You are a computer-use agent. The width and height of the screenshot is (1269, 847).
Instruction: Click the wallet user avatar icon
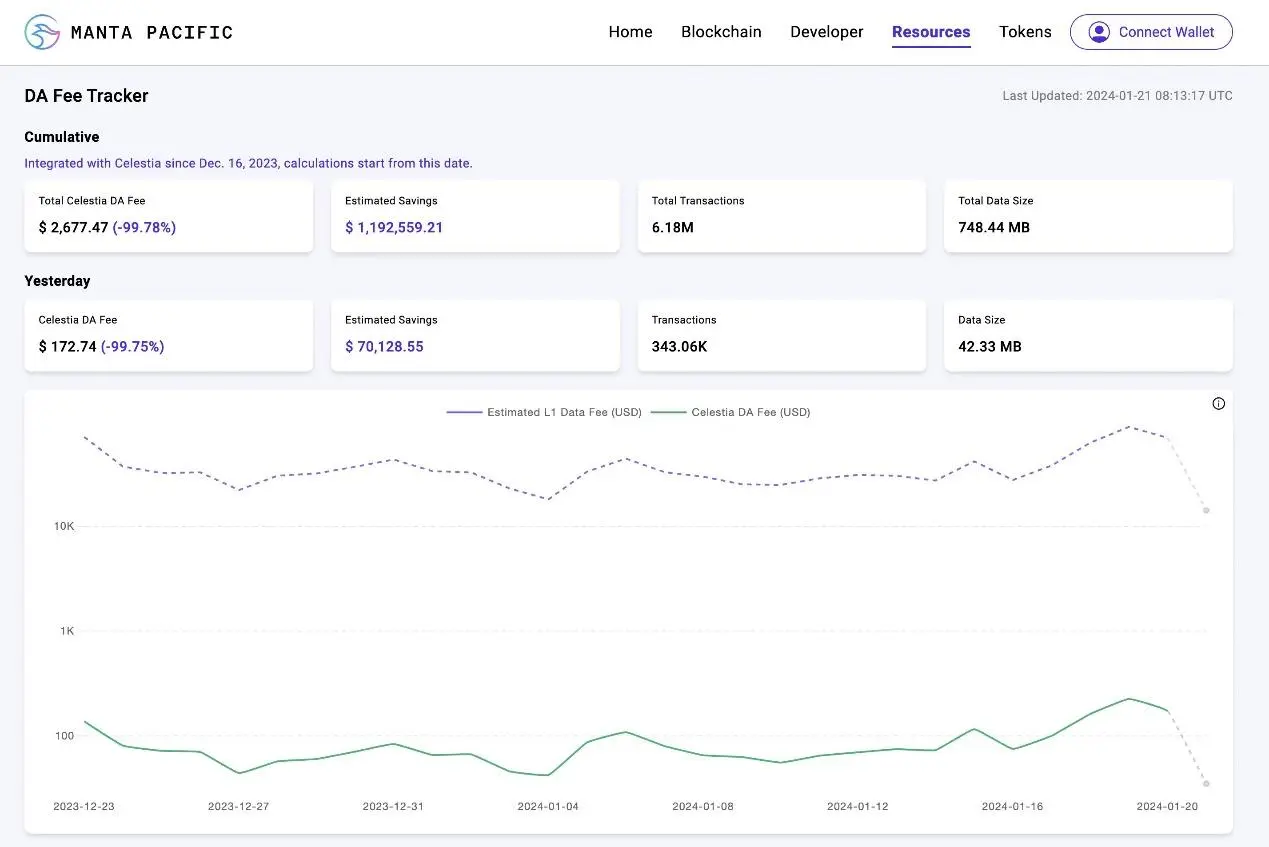coord(1099,32)
